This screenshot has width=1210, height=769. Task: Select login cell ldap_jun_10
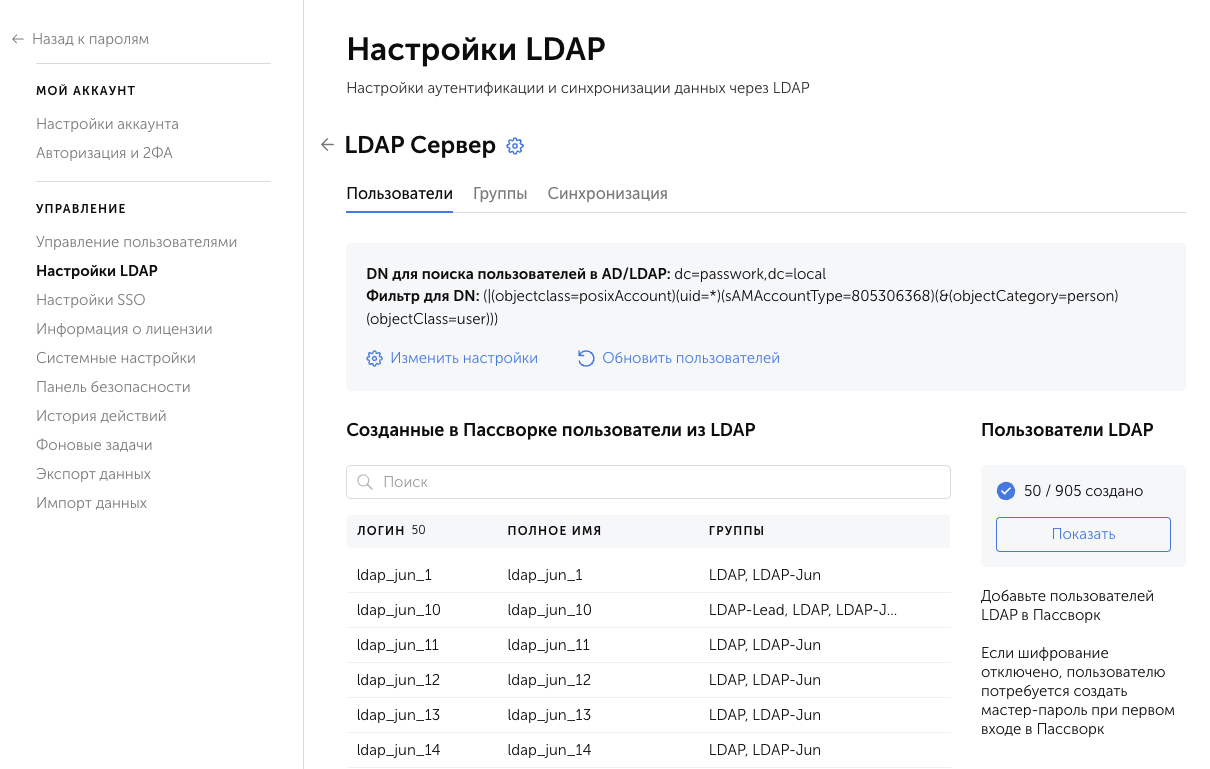[398, 611]
